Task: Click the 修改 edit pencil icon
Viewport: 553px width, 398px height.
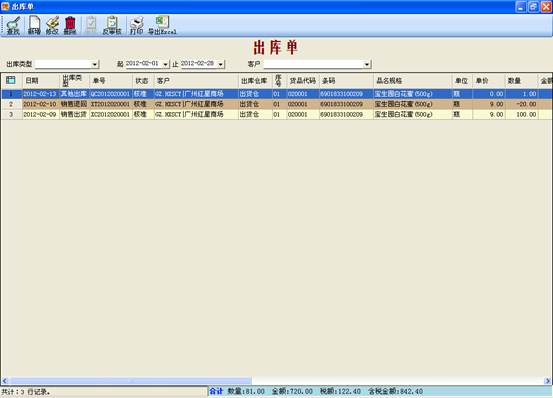Action: coord(52,25)
